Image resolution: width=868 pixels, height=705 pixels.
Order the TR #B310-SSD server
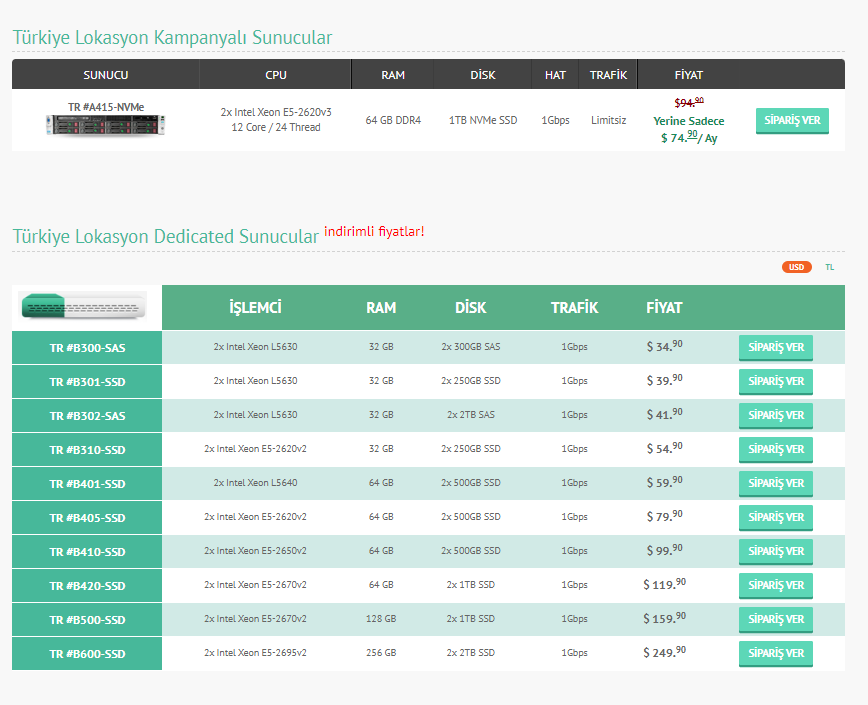coord(776,449)
